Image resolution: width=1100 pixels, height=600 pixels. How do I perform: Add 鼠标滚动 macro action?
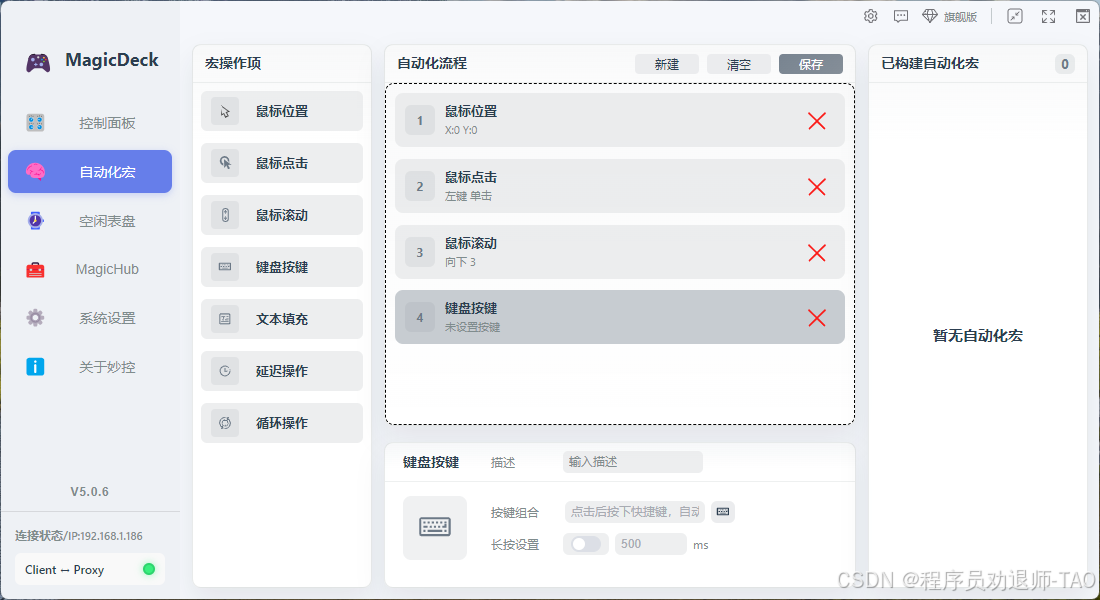282,215
